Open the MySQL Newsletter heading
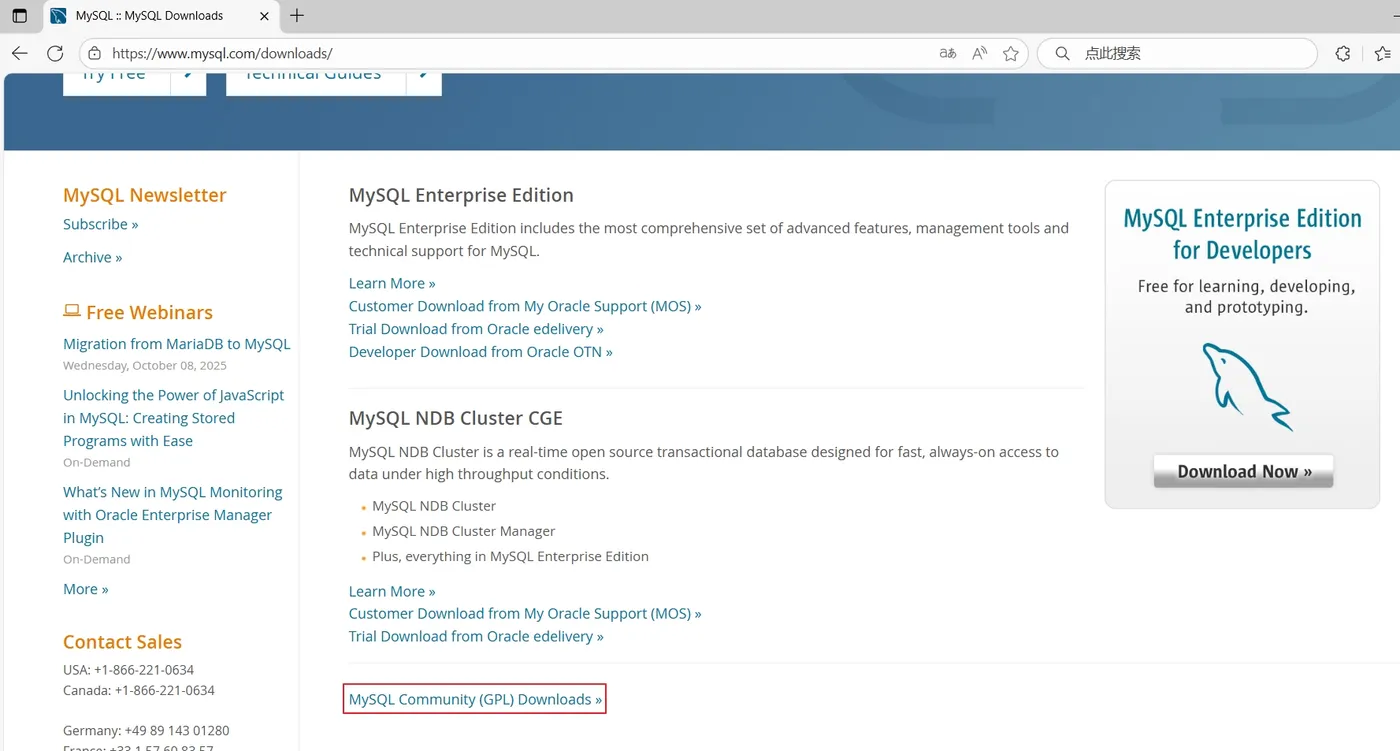 click(x=145, y=195)
